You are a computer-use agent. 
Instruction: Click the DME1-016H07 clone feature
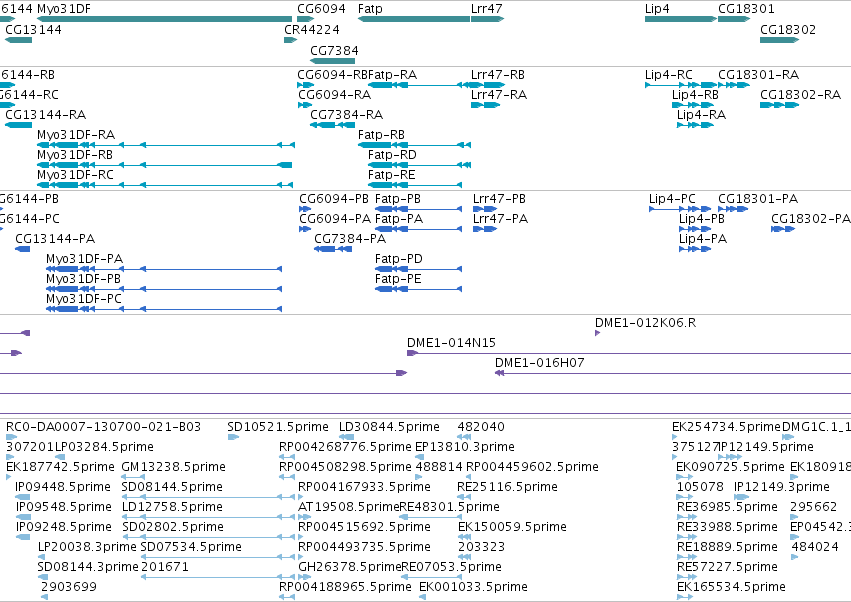click(x=673, y=373)
